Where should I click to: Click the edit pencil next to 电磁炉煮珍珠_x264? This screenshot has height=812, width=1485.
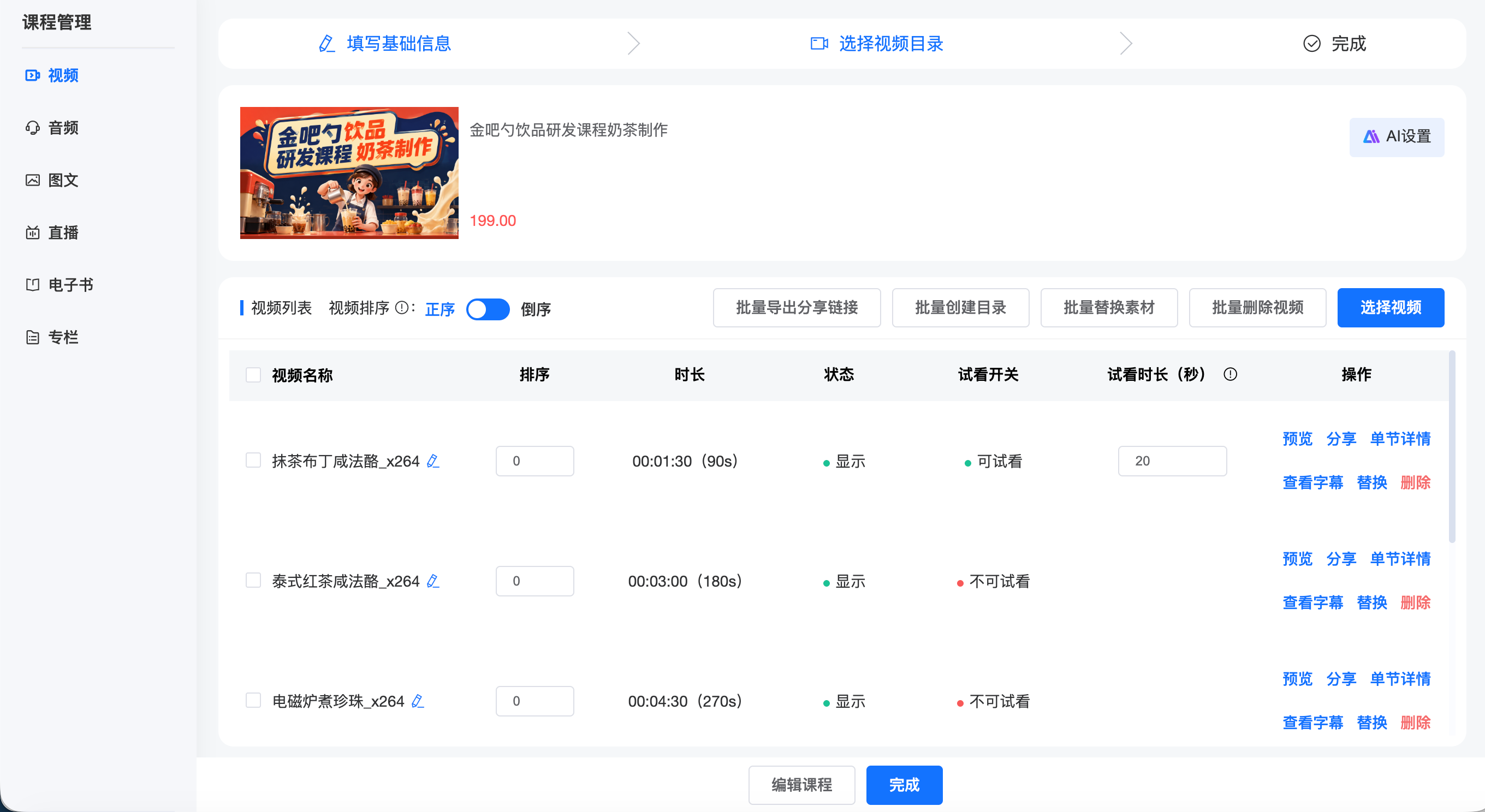(x=418, y=701)
